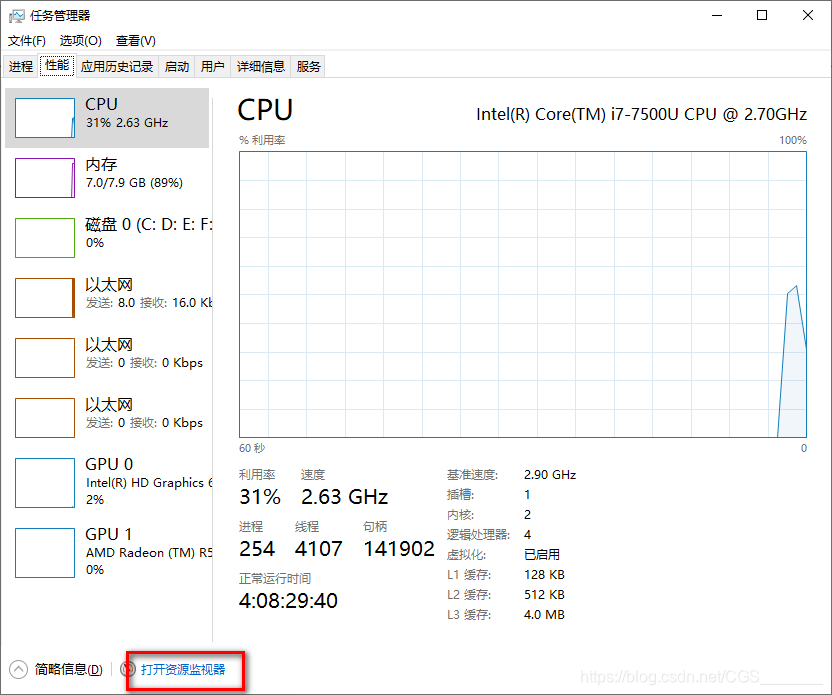Click the 2.63 GHz speed value
Viewport: 832px width, 695px height.
tap(344, 497)
